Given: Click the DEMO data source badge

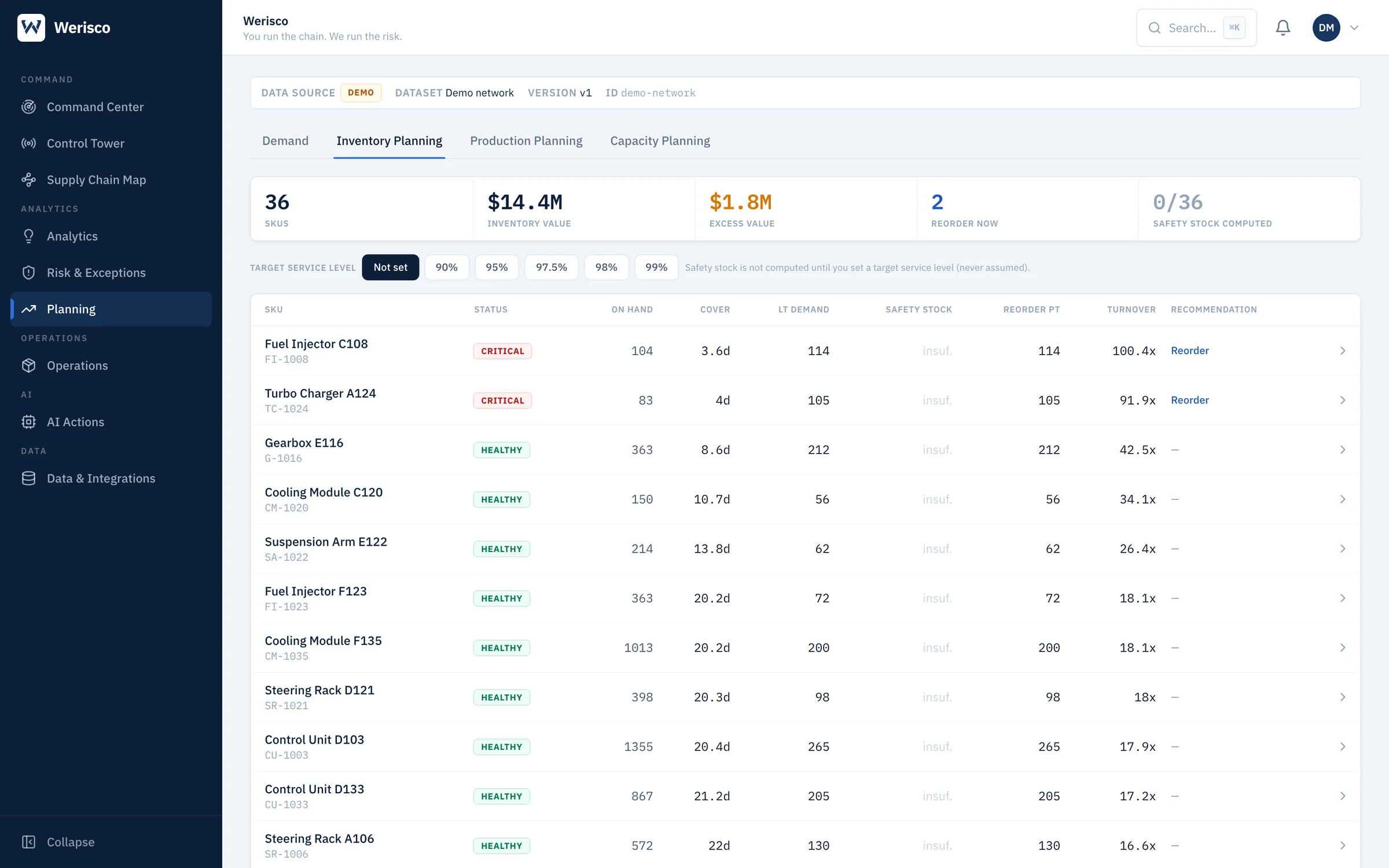Looking at the screenshot, I should click(x=361, y=93).
